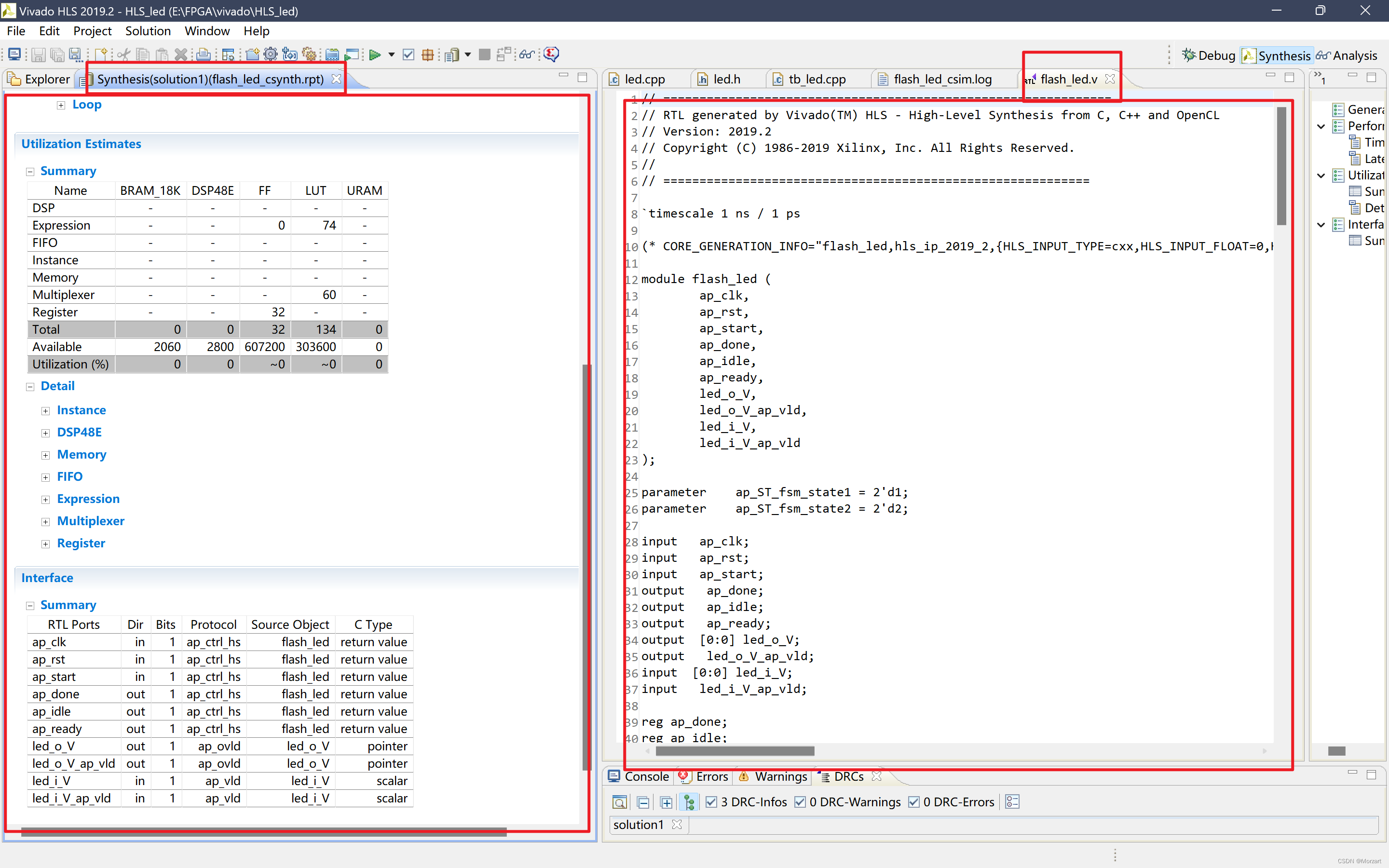
Task: Click the Paste clipboard icon
Action: (162, 54)
